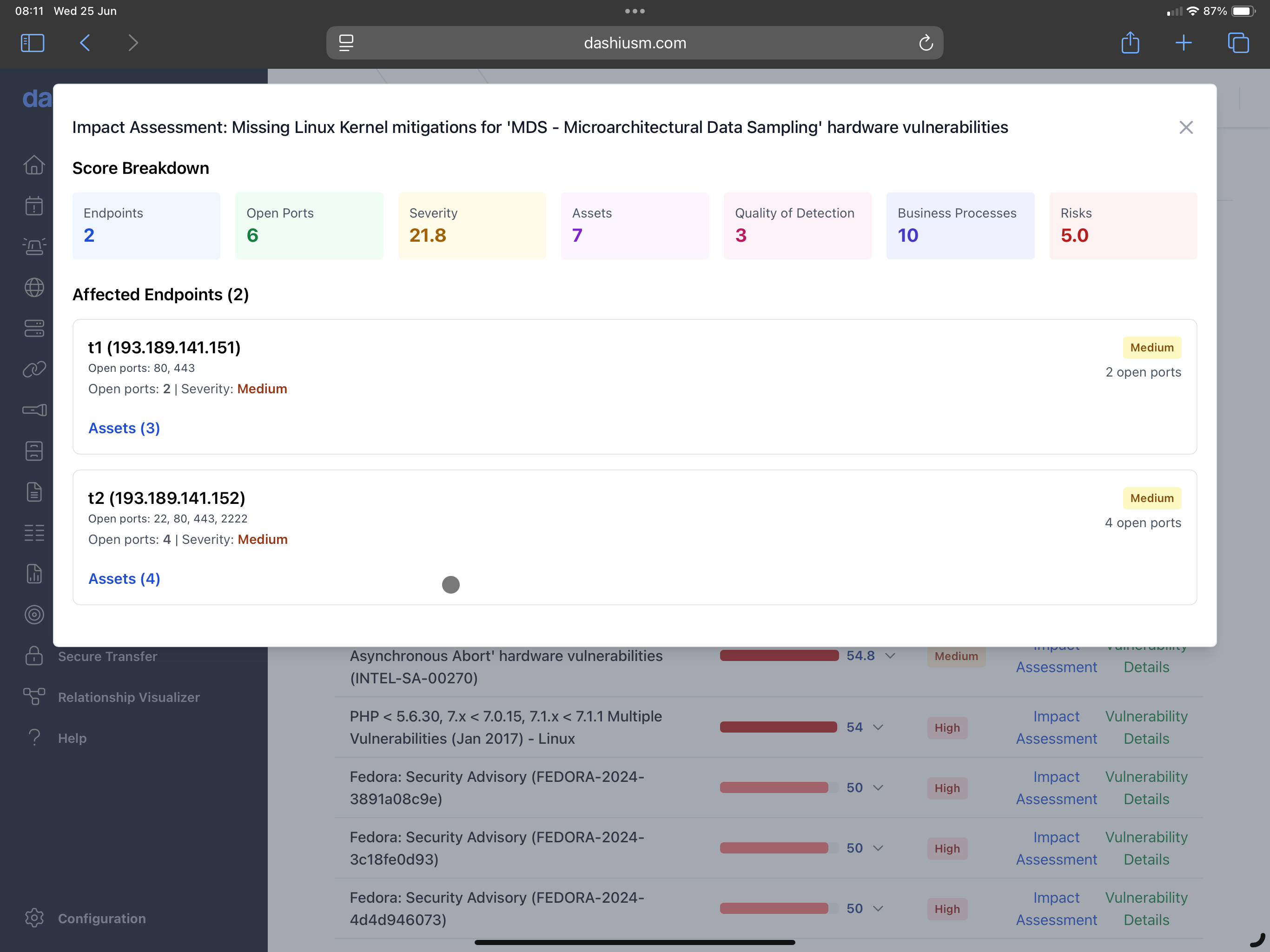Open Help menu item
The image size is (1270, 952).
(x=73, y=737)
